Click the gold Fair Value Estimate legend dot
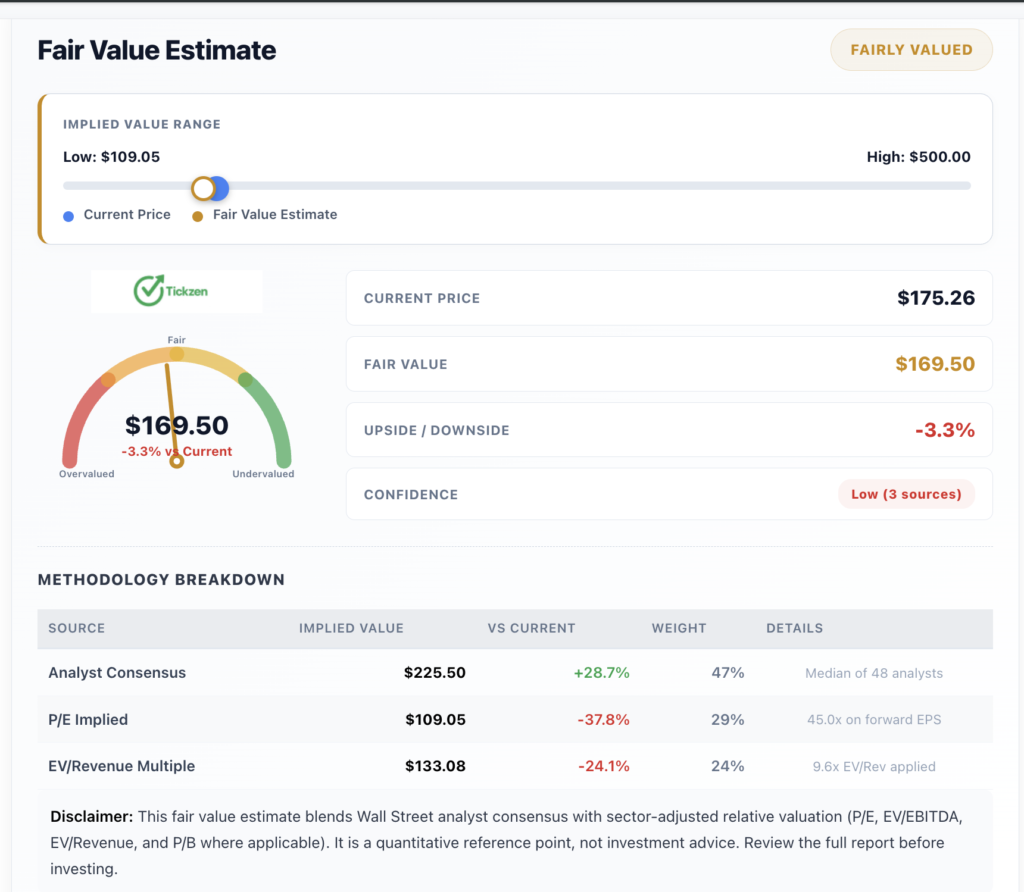The image size is (1024, 892). coord(197,216)
